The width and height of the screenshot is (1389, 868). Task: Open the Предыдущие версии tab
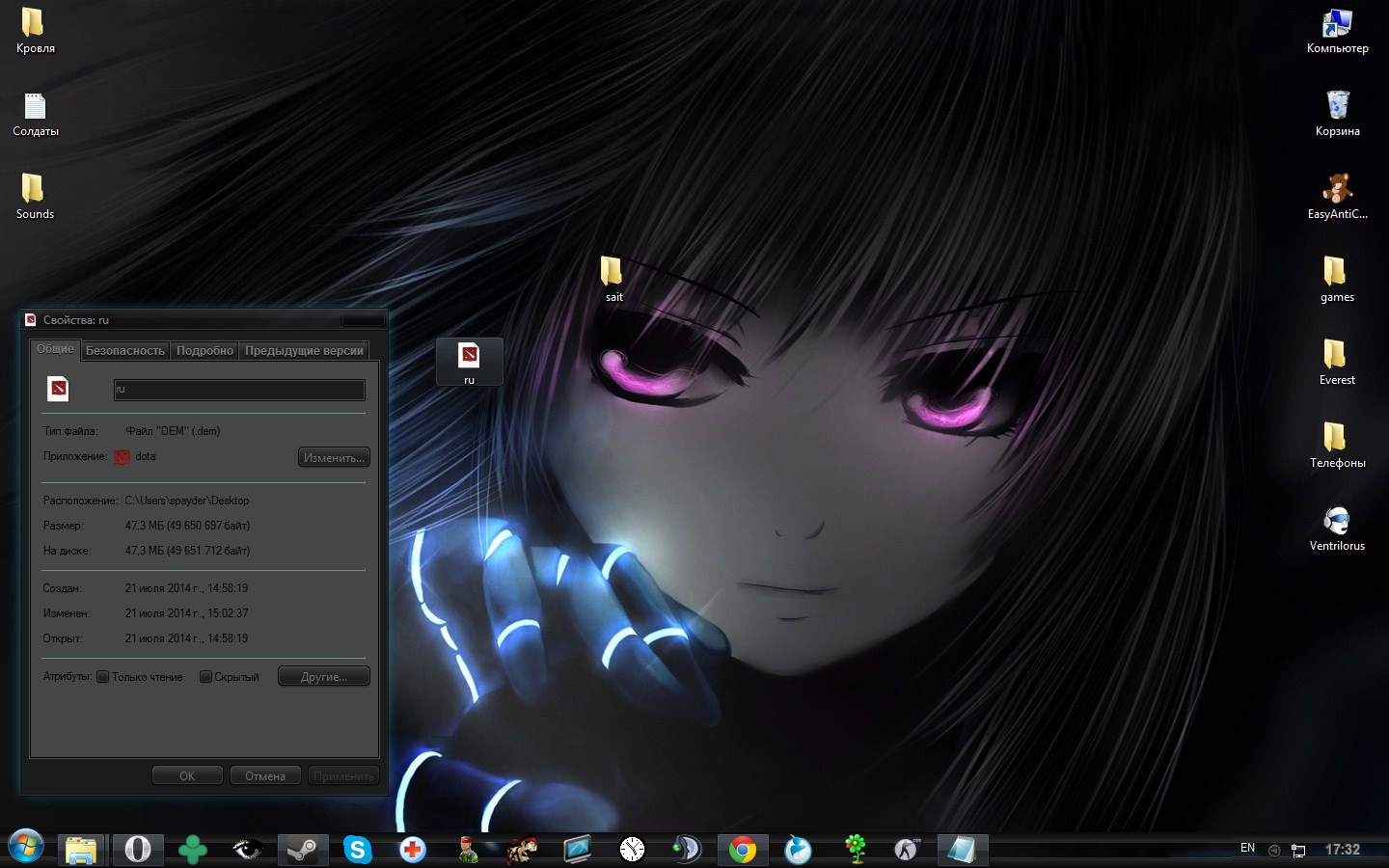pos(304,351)
